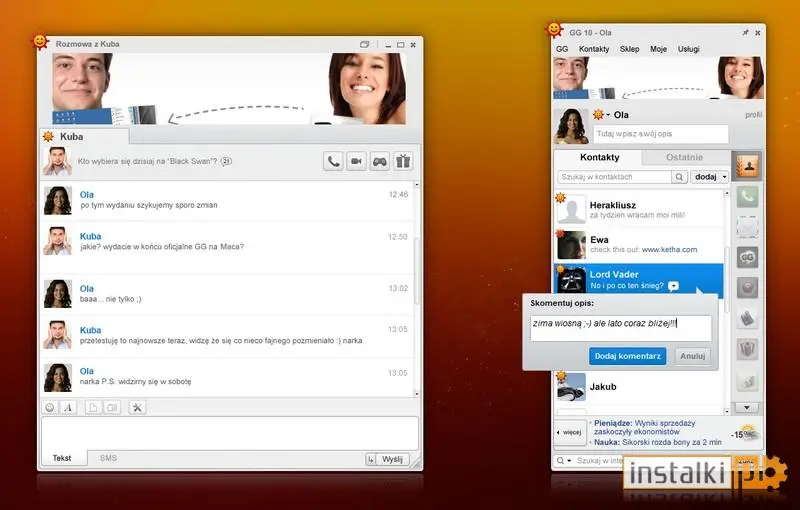800x510 pixels.
Task: Open the 'dodaj' dropdown arrow
Action: click(724, 177)
